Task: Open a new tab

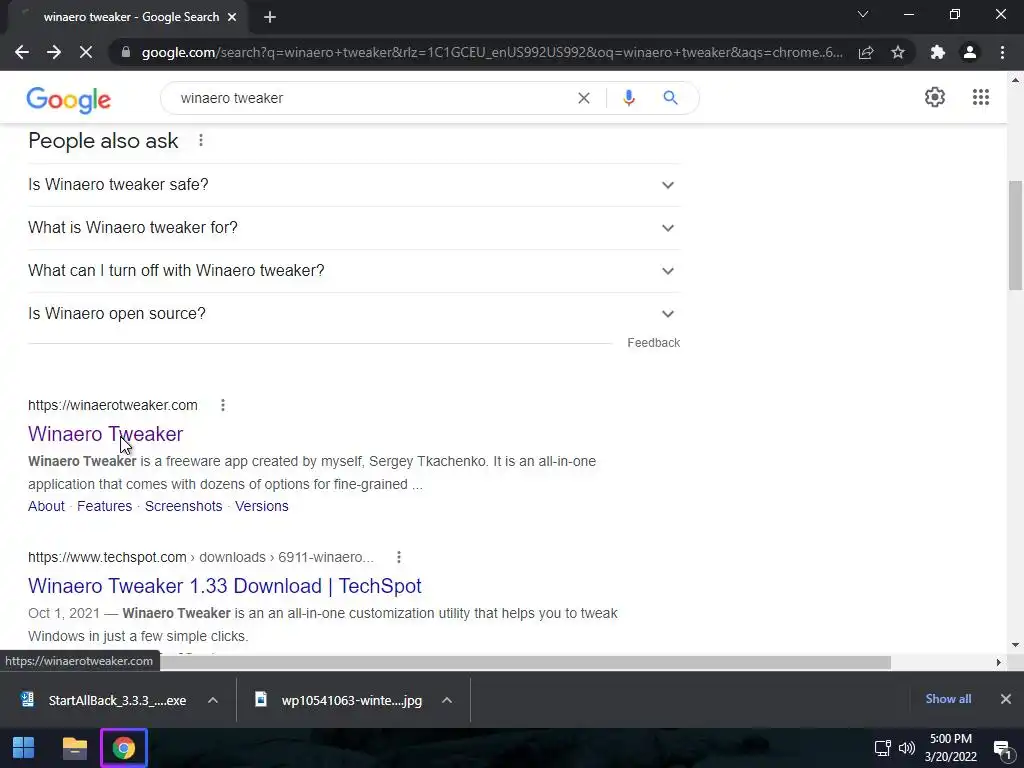Action: click(x=270, y=18)
